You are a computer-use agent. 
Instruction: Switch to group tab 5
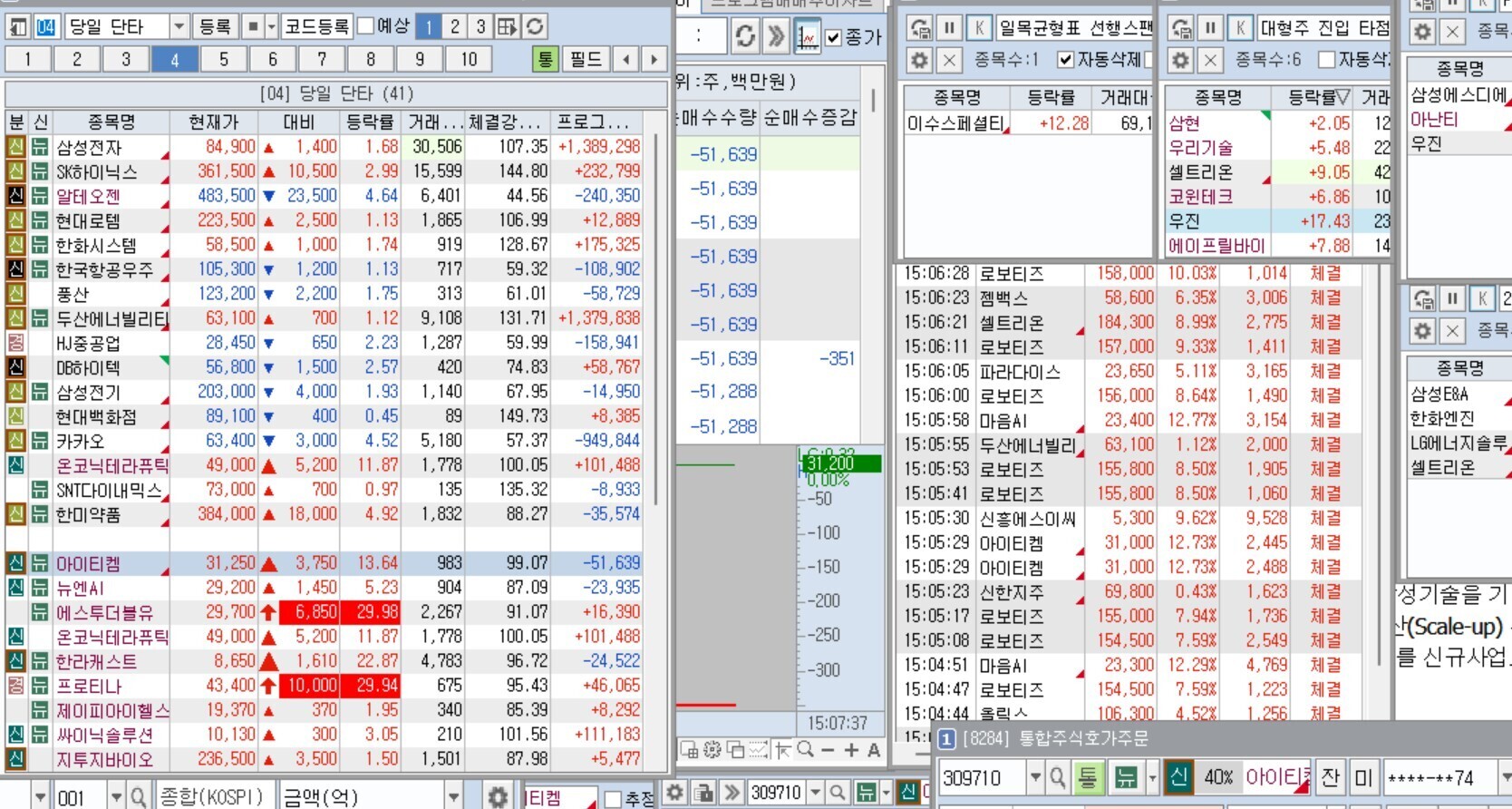223,60
